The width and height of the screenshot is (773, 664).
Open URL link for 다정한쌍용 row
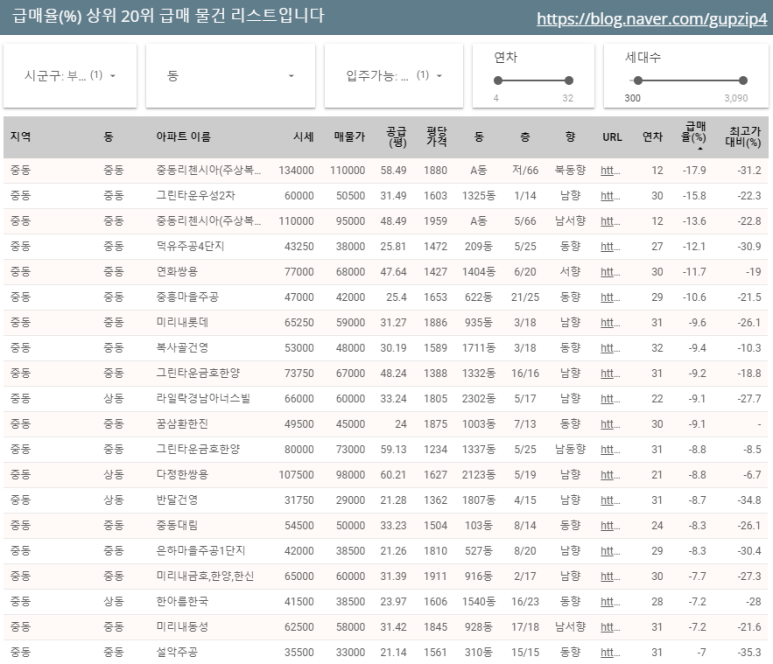coord(610,475)
